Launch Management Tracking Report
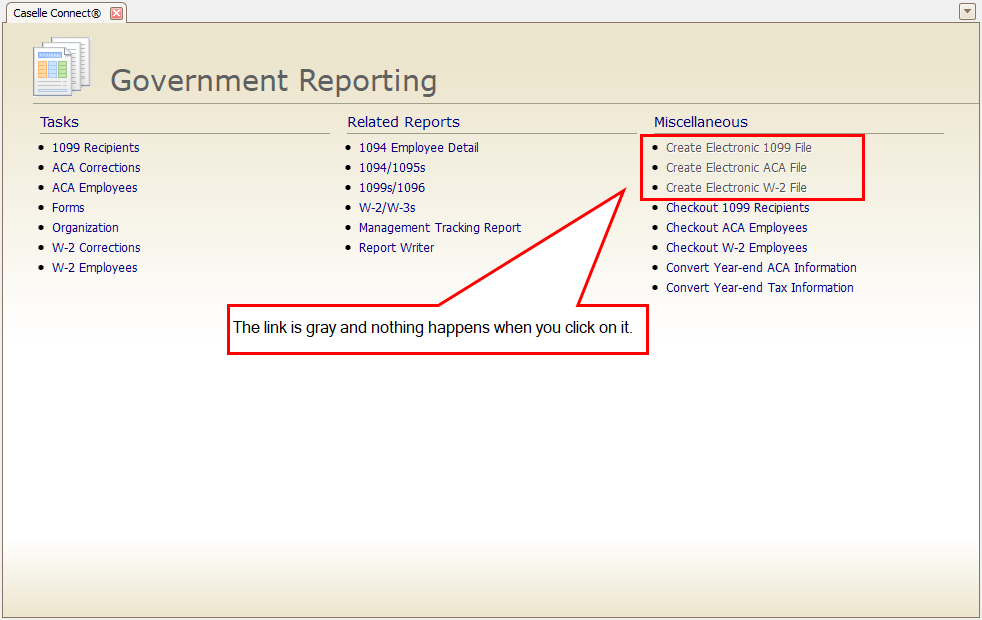The width and height of the screenshot is (982, 620). coord(440,228)
